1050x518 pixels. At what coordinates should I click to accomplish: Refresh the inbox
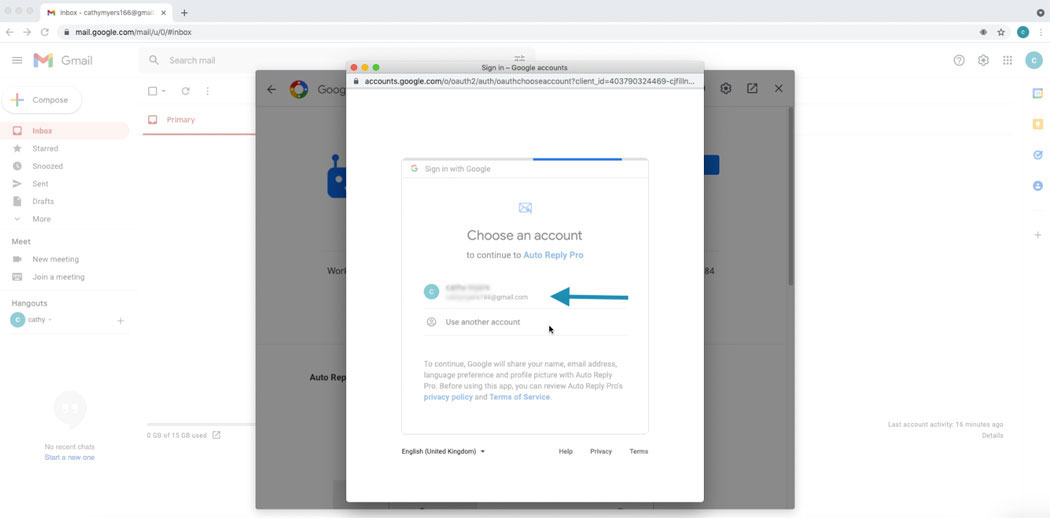click(x=185, y=91)
